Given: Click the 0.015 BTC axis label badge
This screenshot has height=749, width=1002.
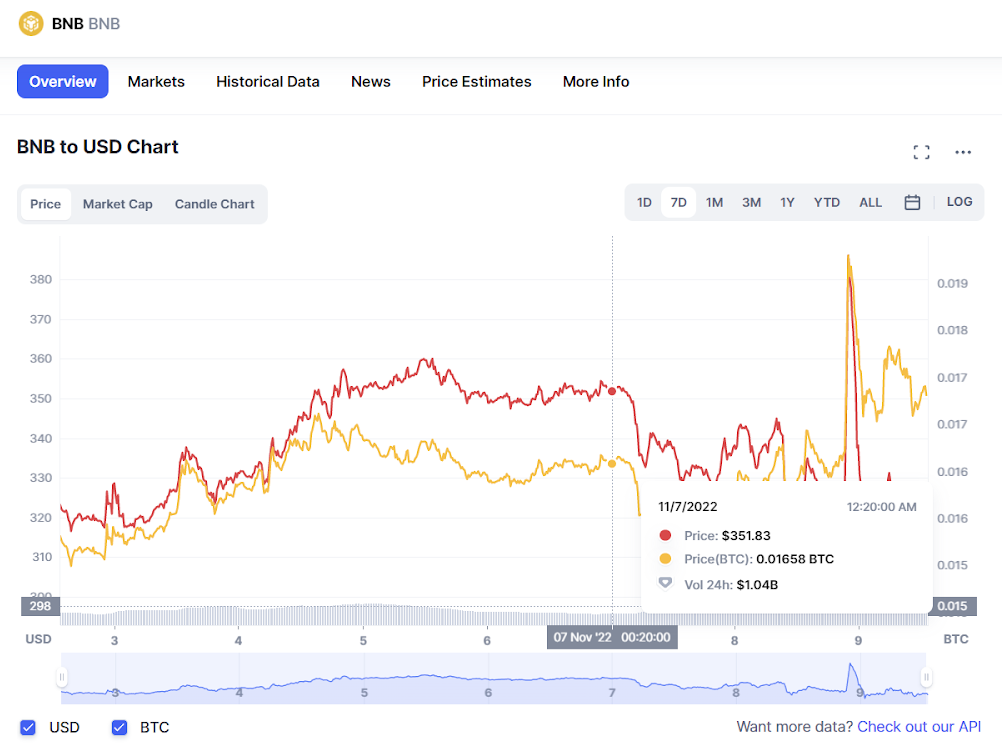Looking at the screenshot, I should (952, 606).
